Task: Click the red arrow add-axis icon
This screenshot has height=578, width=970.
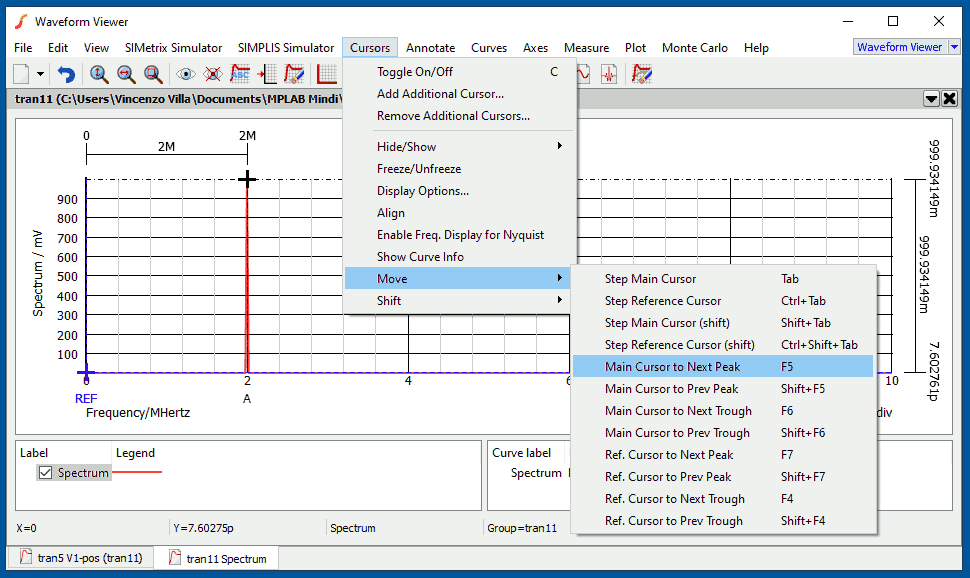Action: [267, 74]
